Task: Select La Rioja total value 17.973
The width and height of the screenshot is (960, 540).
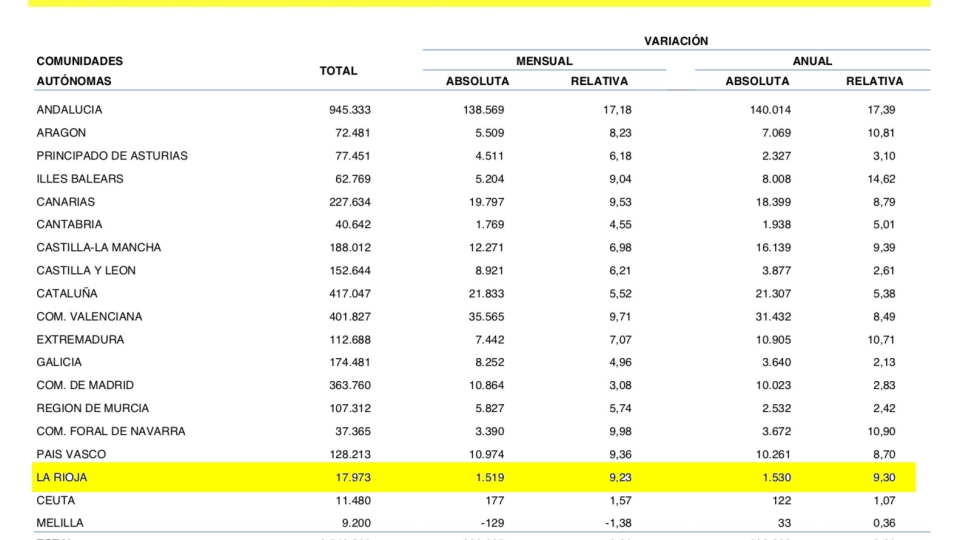Action: [352, 477]
